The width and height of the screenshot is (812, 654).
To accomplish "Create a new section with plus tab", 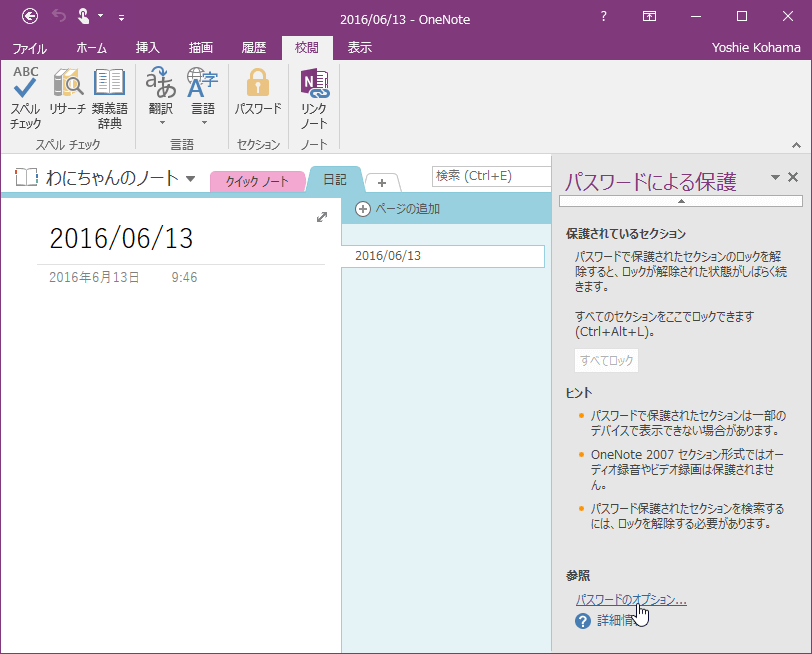I will [x=382, y=183].
